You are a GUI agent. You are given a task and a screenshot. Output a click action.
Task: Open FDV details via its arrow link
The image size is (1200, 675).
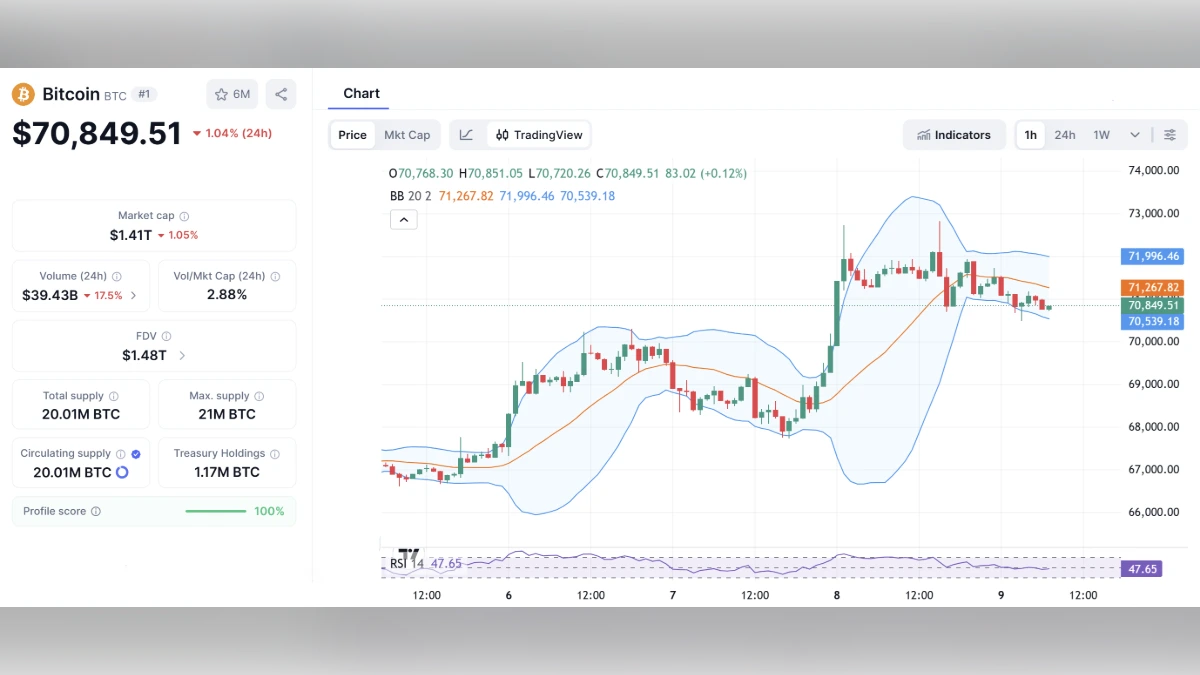pyautogui.click(x=182, y=356)
